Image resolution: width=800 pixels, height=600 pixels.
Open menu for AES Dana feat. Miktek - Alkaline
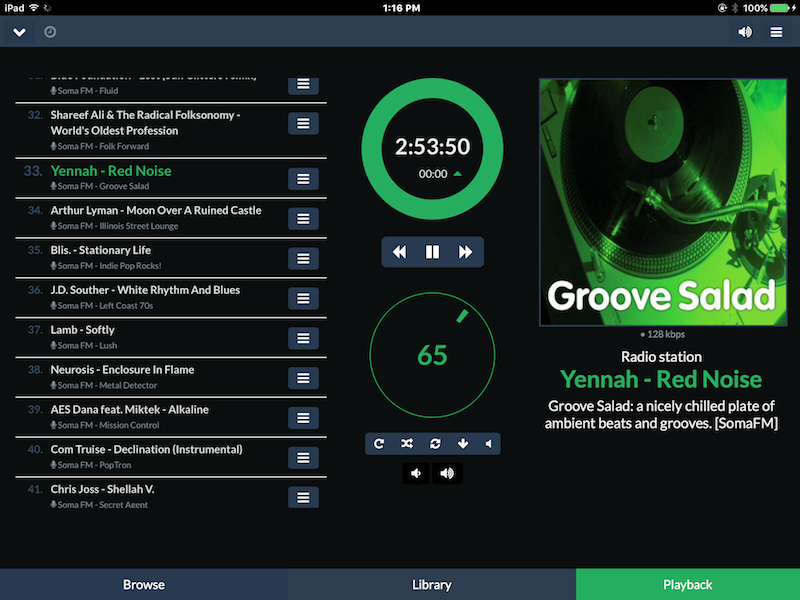tap(303, 417)
